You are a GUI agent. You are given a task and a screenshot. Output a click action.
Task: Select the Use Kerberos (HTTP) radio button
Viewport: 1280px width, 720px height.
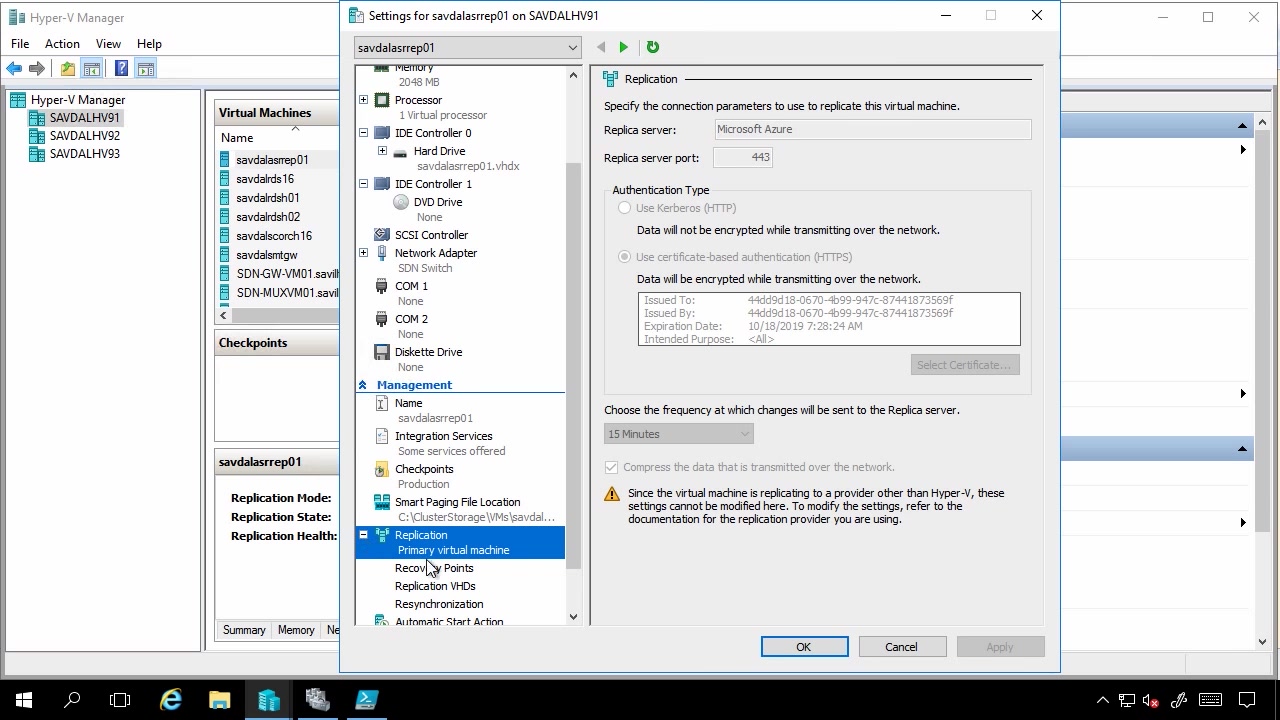[x=624, y=208]
